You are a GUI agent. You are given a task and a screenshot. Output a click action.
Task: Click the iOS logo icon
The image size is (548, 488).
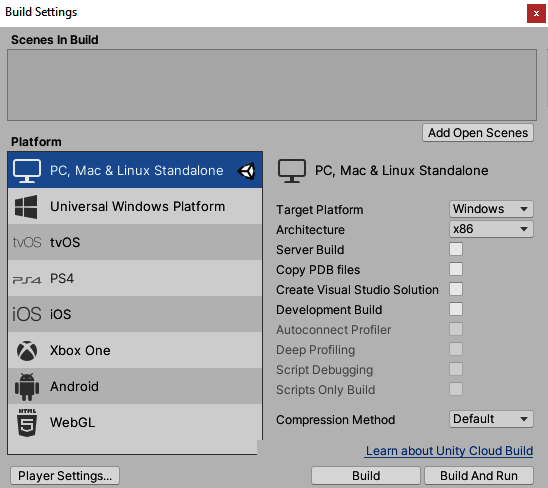pyautogui.click(x=27, y=314)
